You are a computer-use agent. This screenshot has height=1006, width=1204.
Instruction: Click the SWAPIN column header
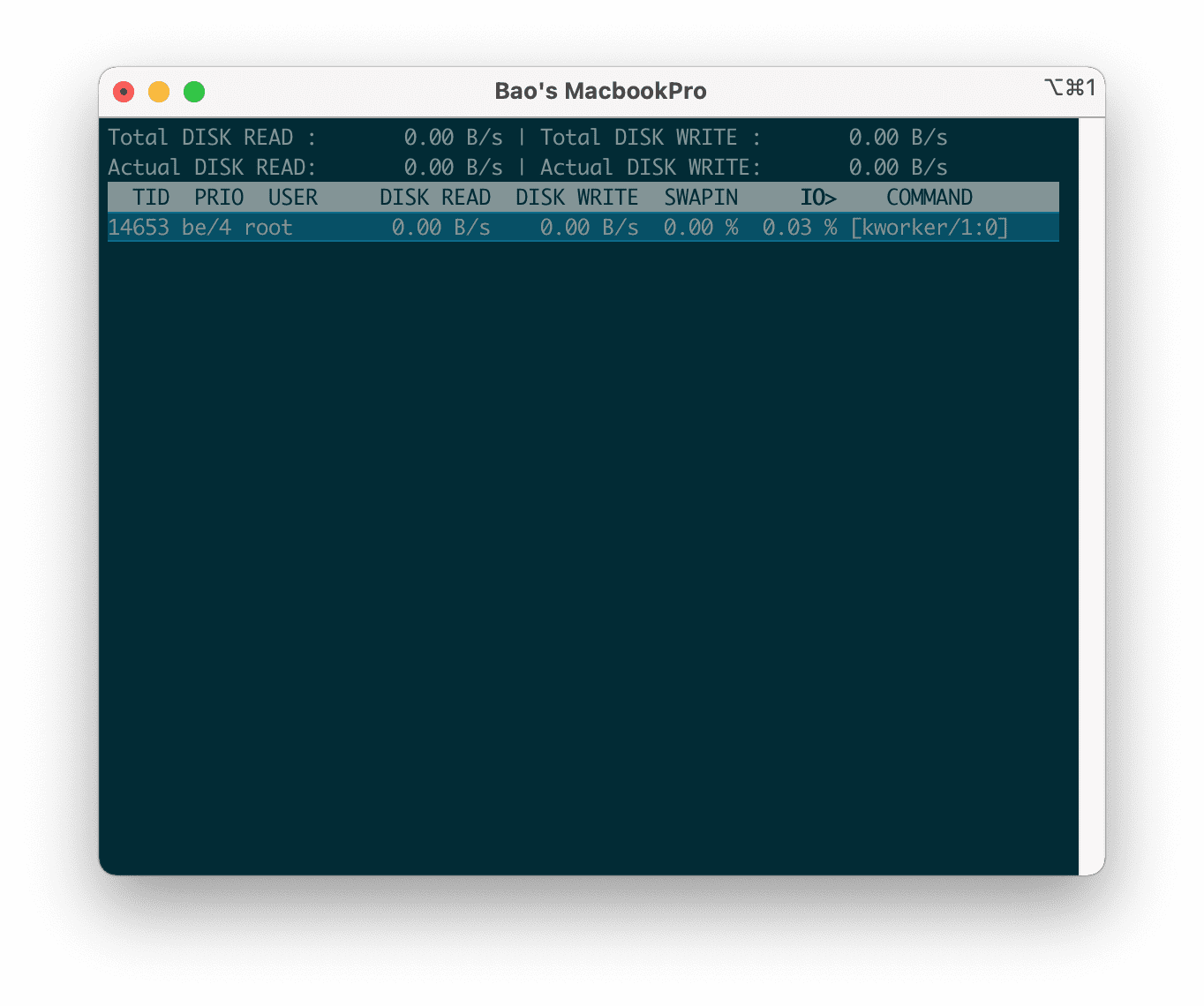(x=700, y=197)
